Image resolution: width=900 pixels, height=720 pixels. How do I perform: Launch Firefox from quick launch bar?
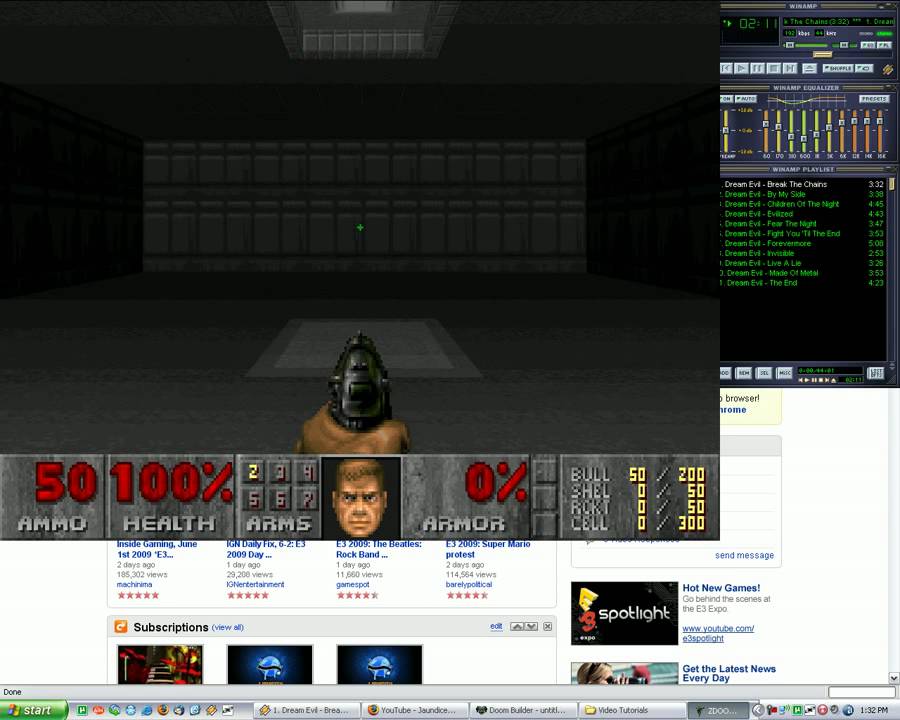pyautogui.click(x=163, y=710)
